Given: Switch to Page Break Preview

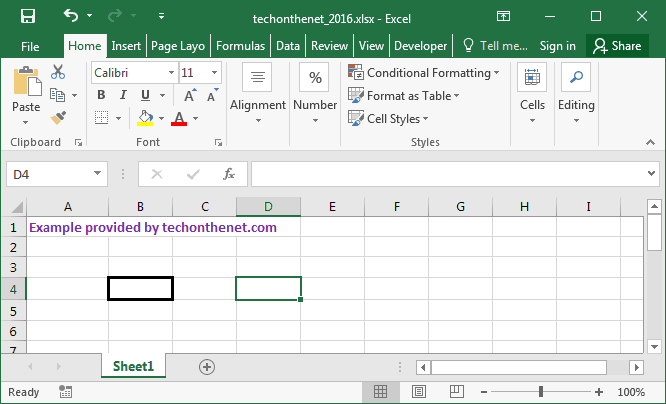Looking at the screenshot, I should (x=457, y=391).
